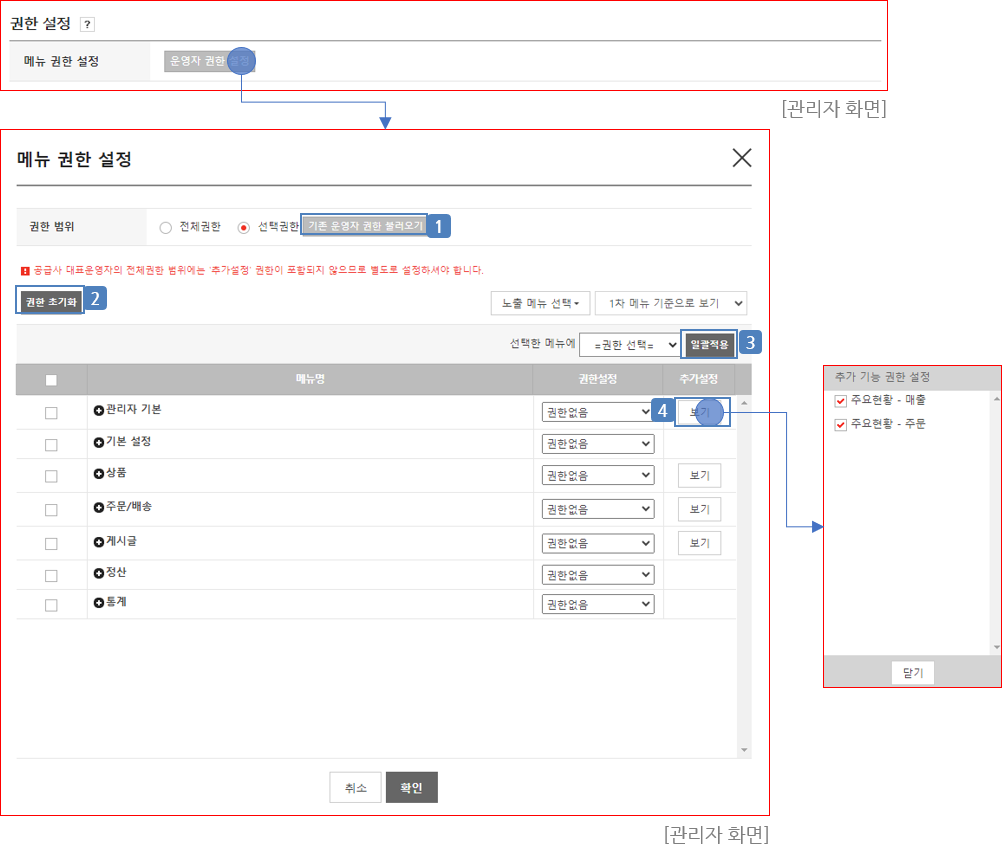Expand the 주문/배송 plus icon
1002x857 pixels.
pyautogui.click(x=98, y=507)
